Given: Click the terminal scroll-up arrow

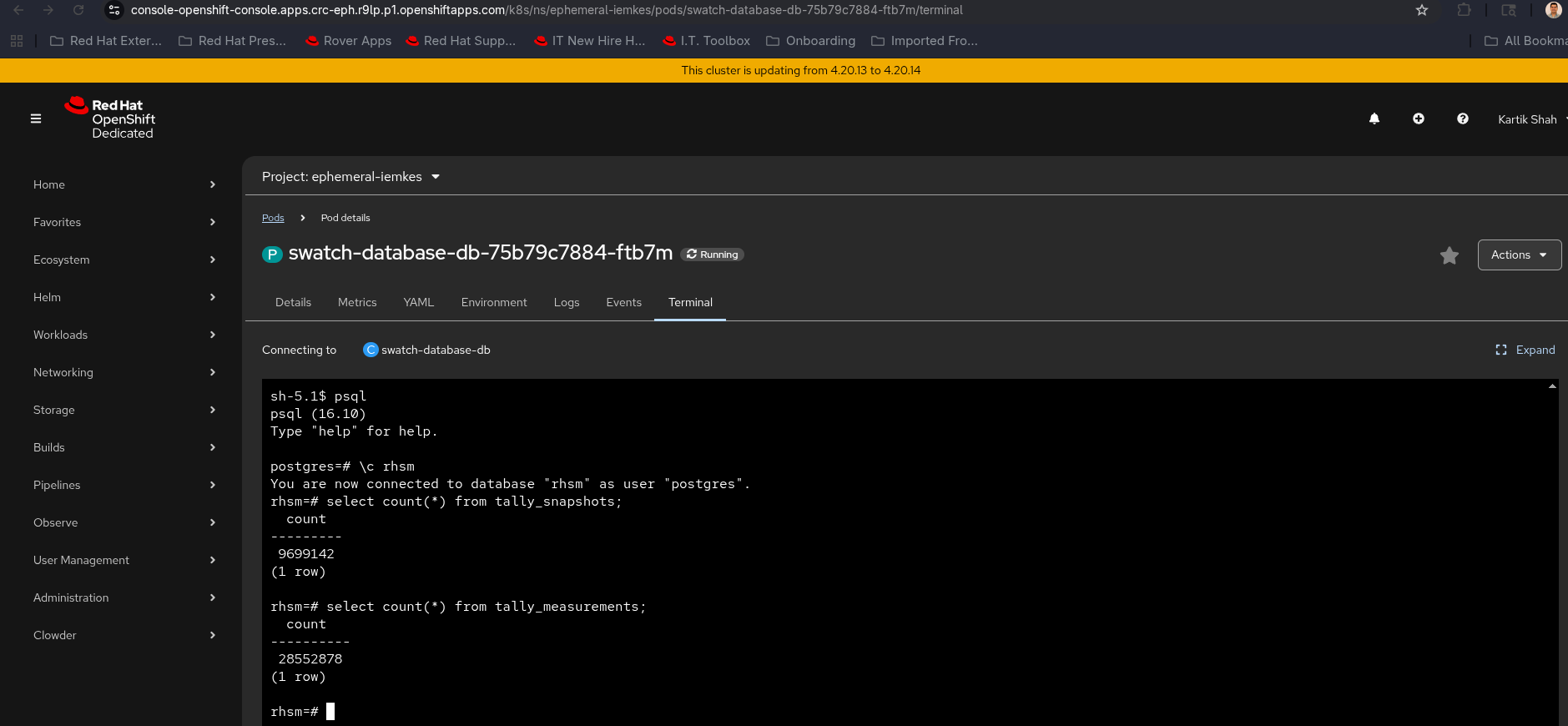Looking at the screenshot, I should click(1552, 386).
